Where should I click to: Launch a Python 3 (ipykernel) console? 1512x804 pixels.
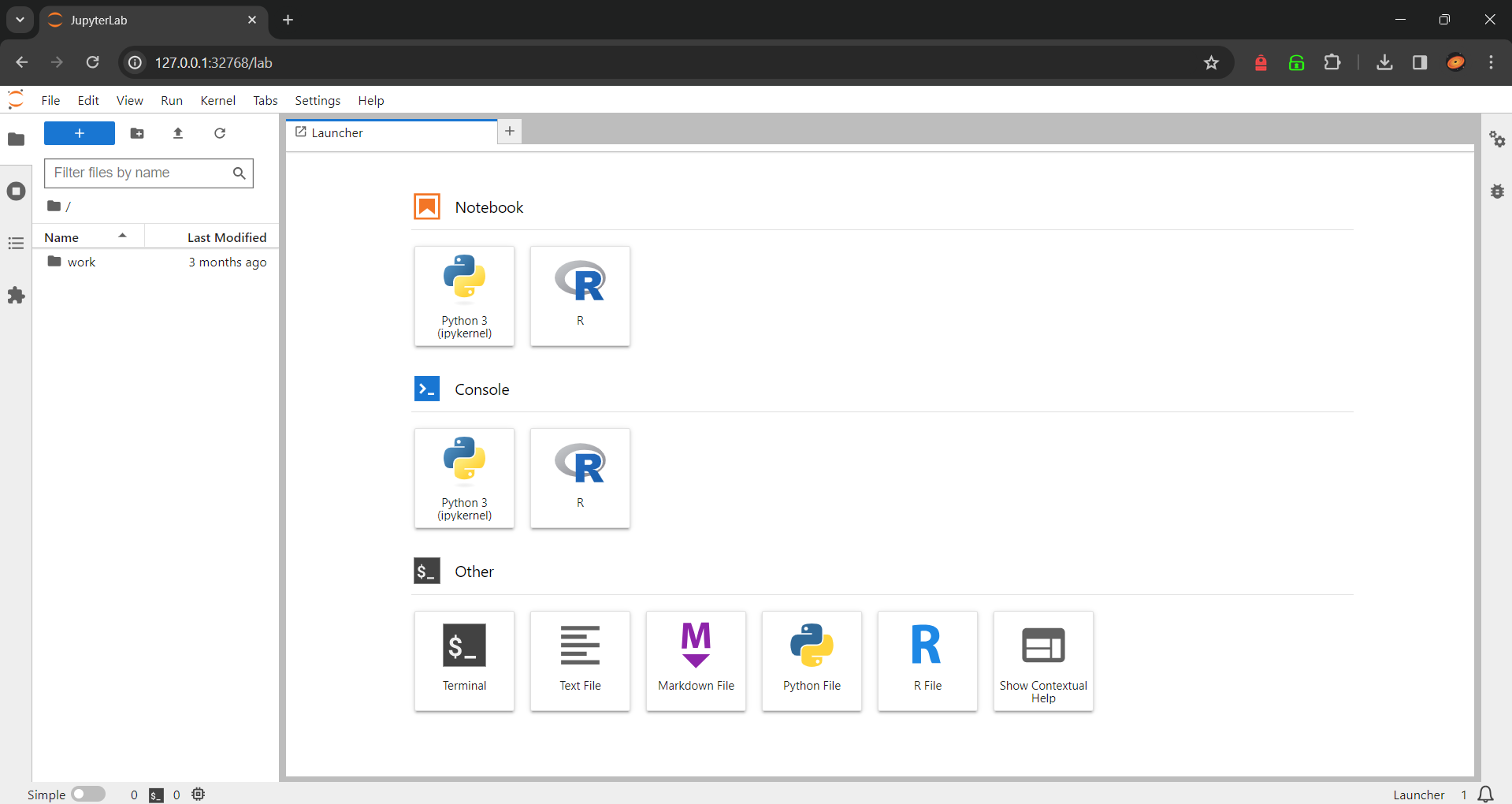coord(464,478)
